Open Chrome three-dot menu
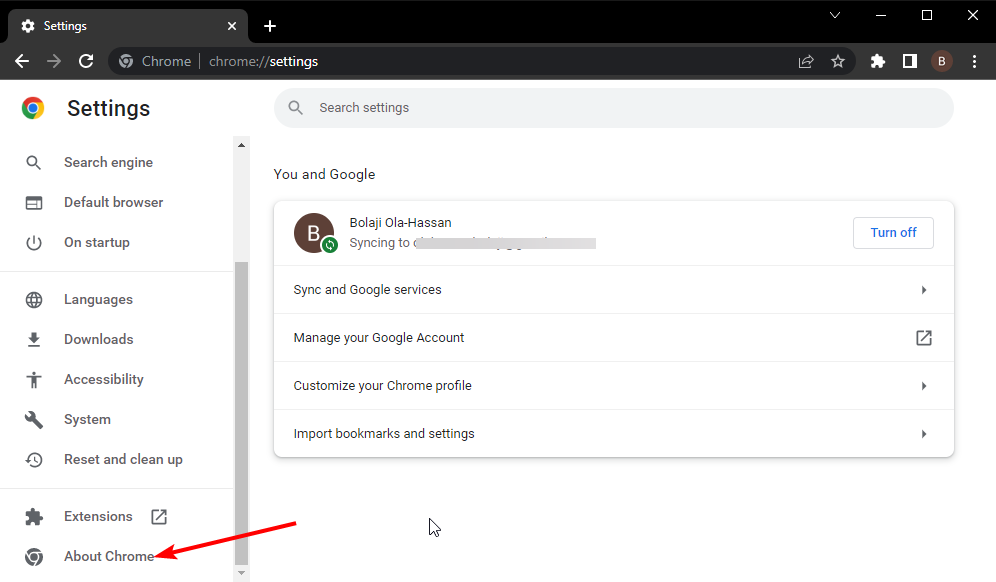 (x=974, y=61)
